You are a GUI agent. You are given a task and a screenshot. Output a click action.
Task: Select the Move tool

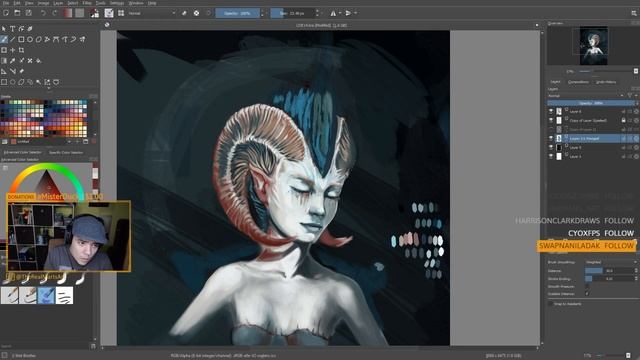coord(13,50)
